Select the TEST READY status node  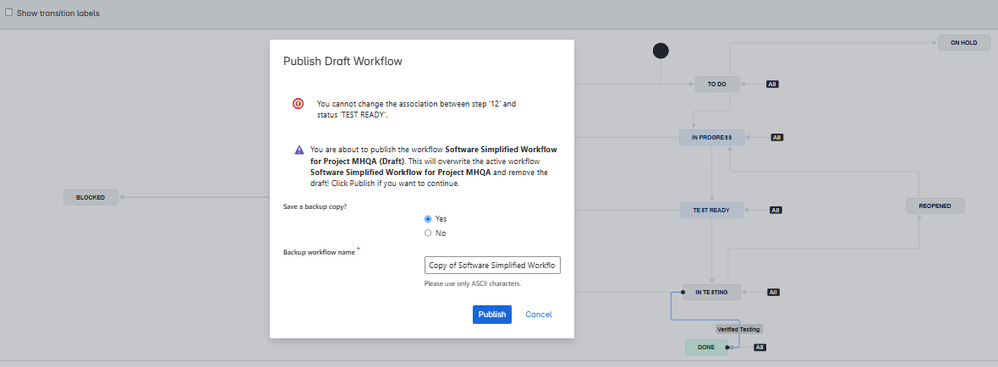pos(712,210)
